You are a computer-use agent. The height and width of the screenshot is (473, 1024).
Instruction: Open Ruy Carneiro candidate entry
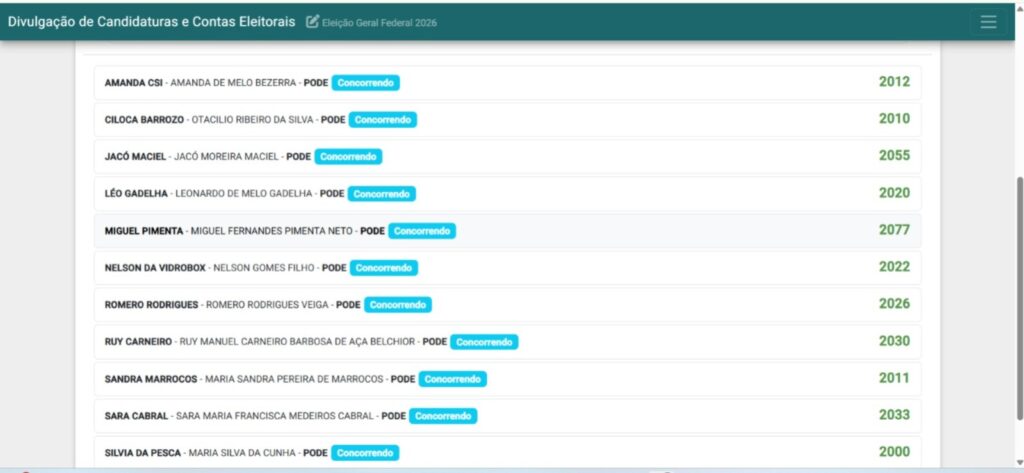click(x=507, y=342)
